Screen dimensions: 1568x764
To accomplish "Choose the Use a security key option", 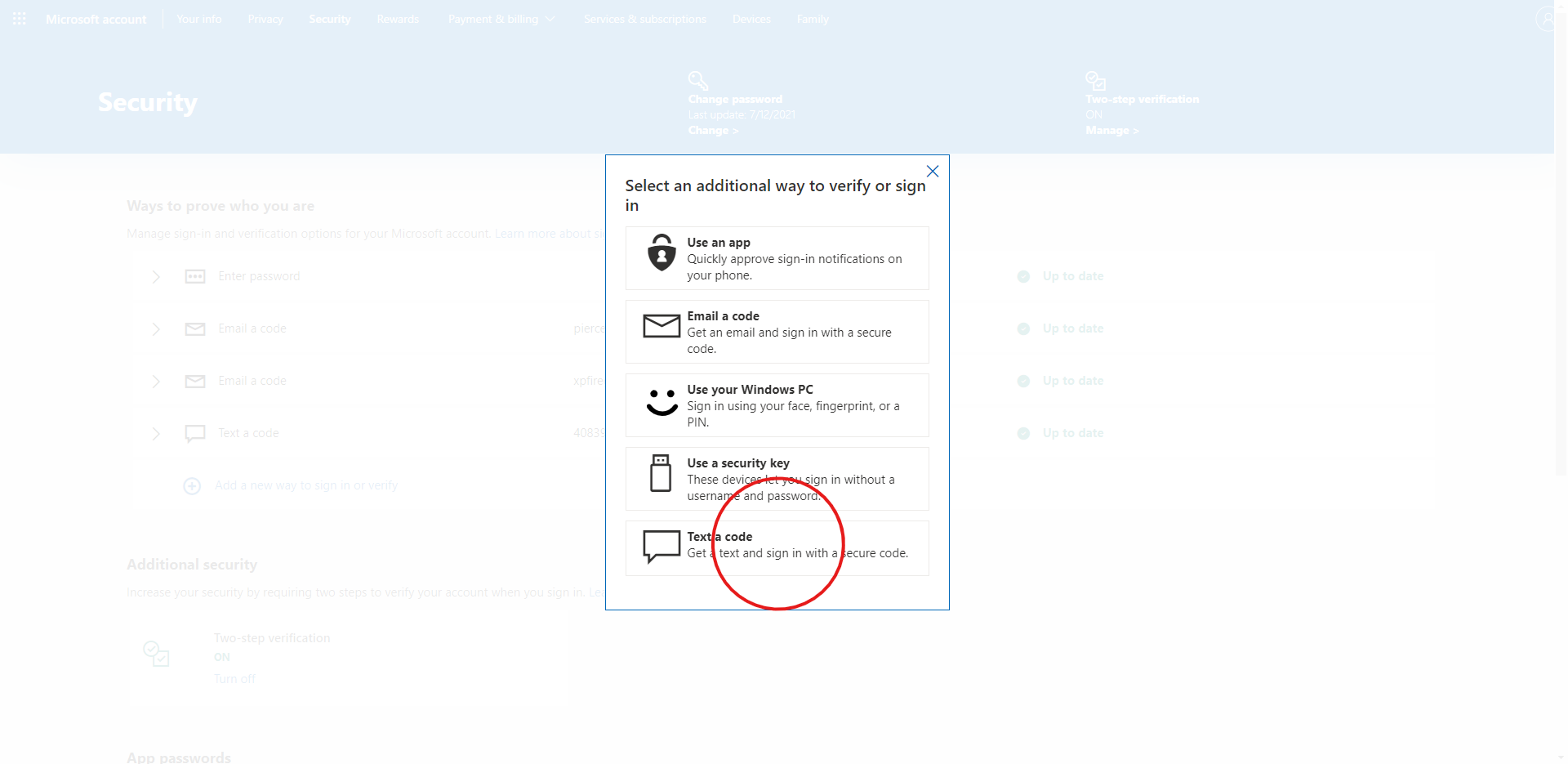I will pyautogui.click(x=777, y=479).
